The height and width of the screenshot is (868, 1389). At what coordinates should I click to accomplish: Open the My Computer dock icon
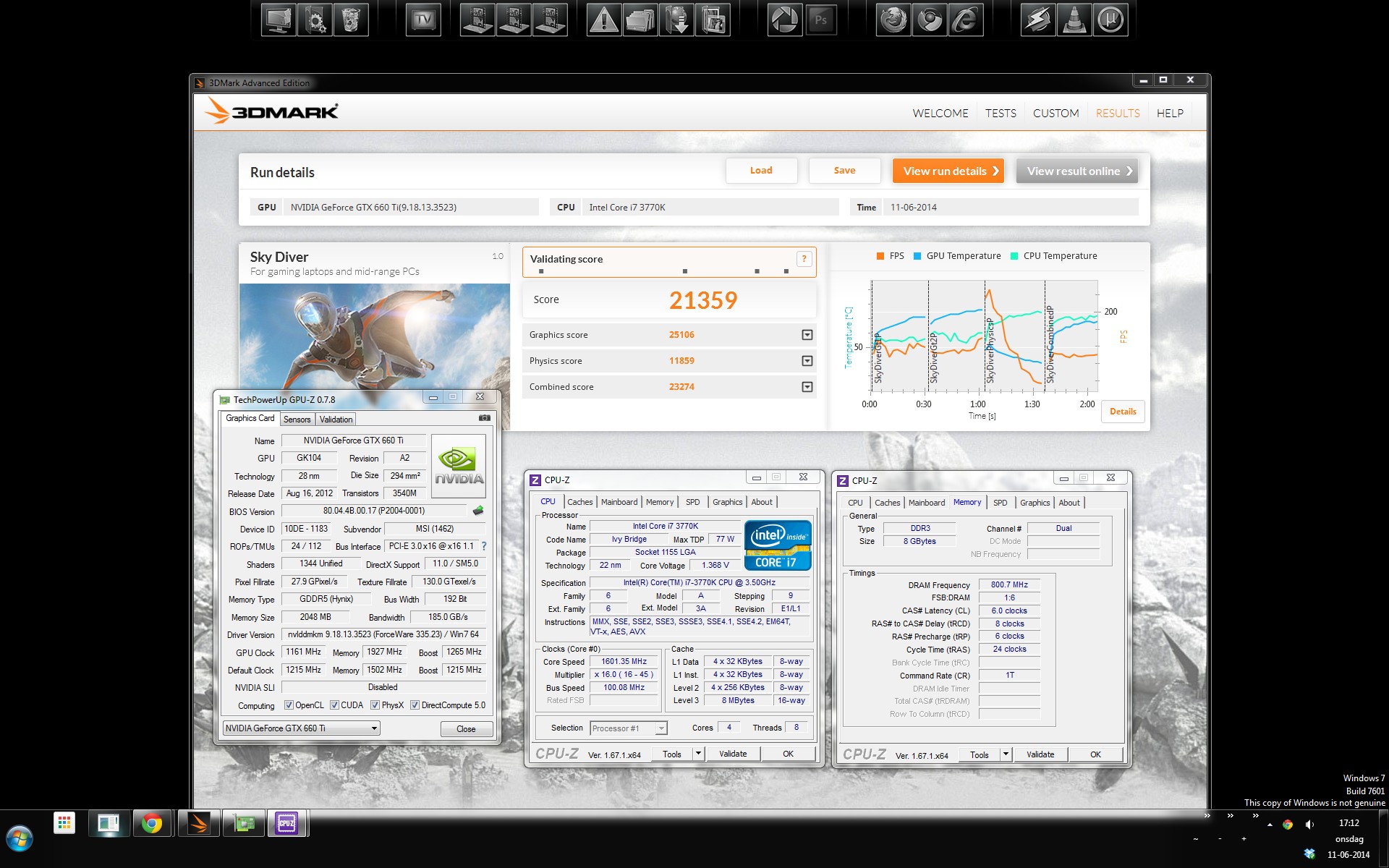[279, 20]
